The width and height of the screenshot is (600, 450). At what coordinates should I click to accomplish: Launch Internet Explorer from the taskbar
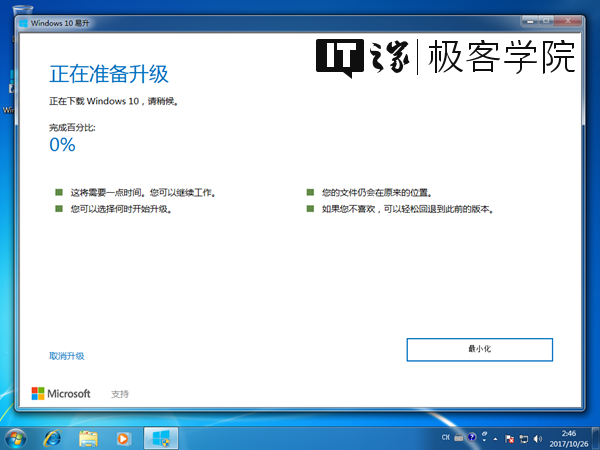[x=52, y=439]
